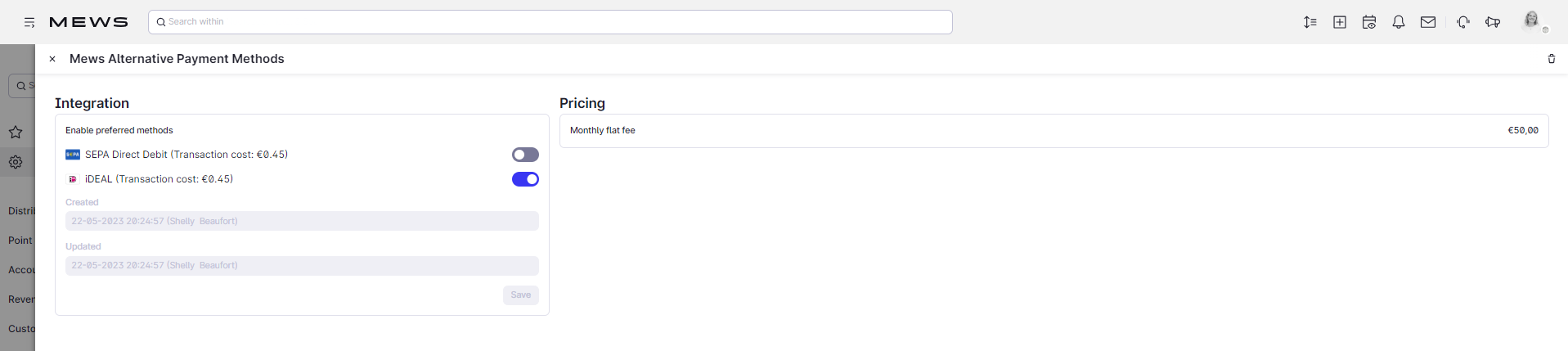
Task: Open the settings gear sidebar icon
Action: point(16,162)
